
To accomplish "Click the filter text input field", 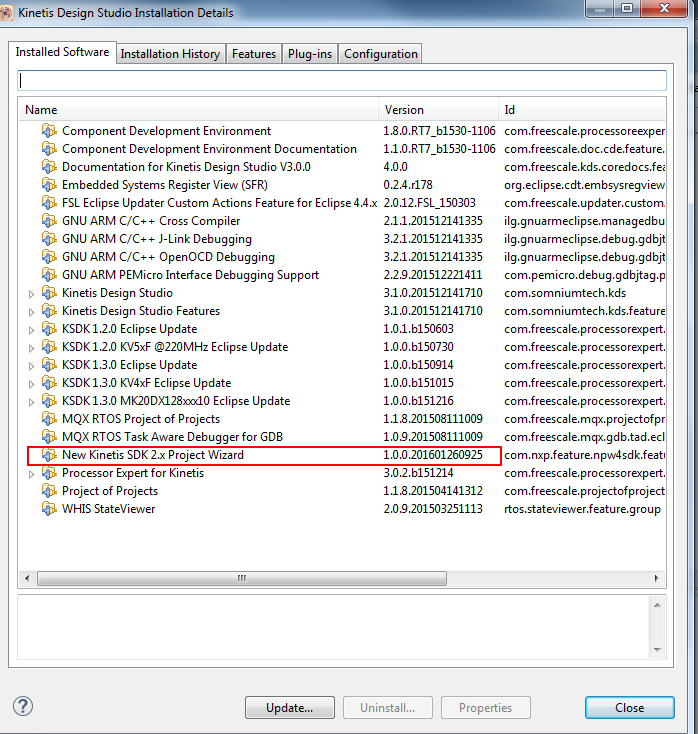I will [x=342, y=81].
